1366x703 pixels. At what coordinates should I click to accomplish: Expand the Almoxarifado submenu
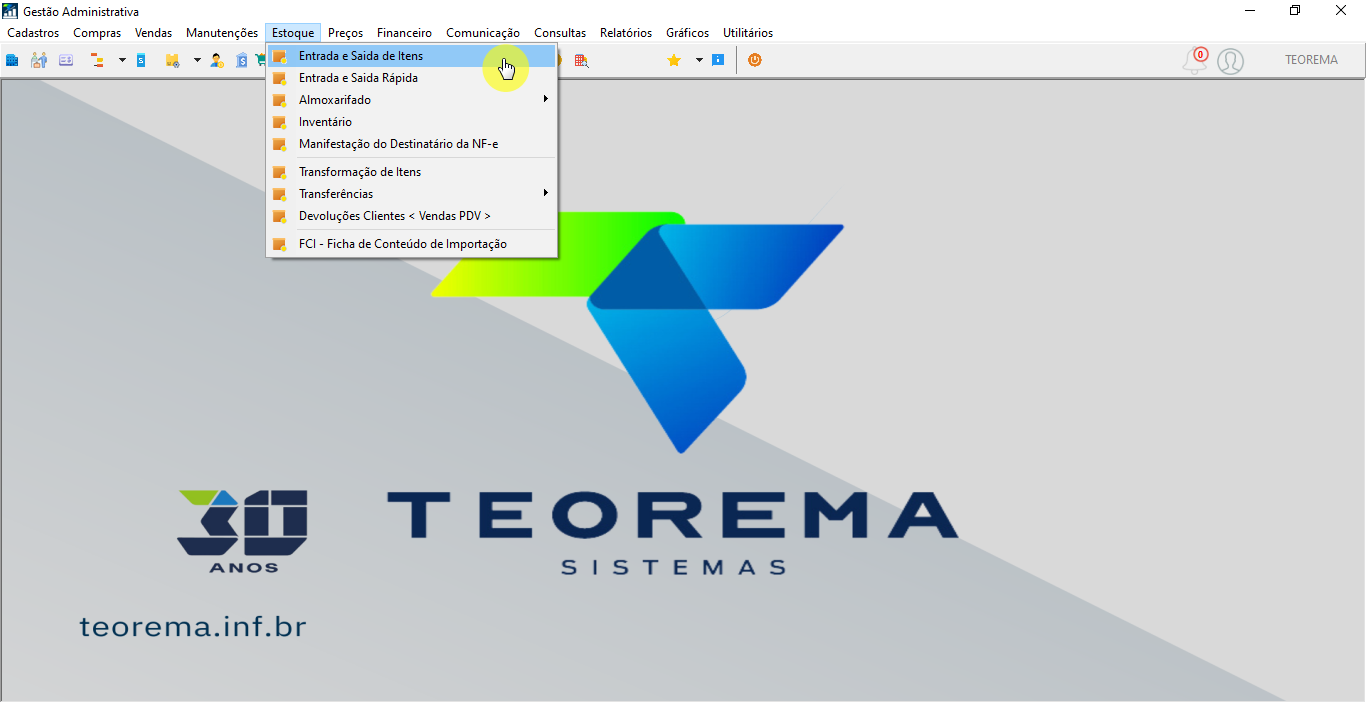pyautogui.click(x=411, y=100)
